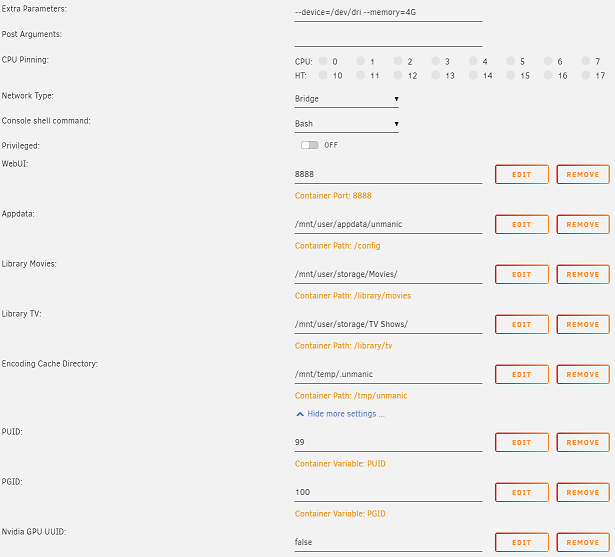
Task: Remove the PUID variable
Action: 583,442
